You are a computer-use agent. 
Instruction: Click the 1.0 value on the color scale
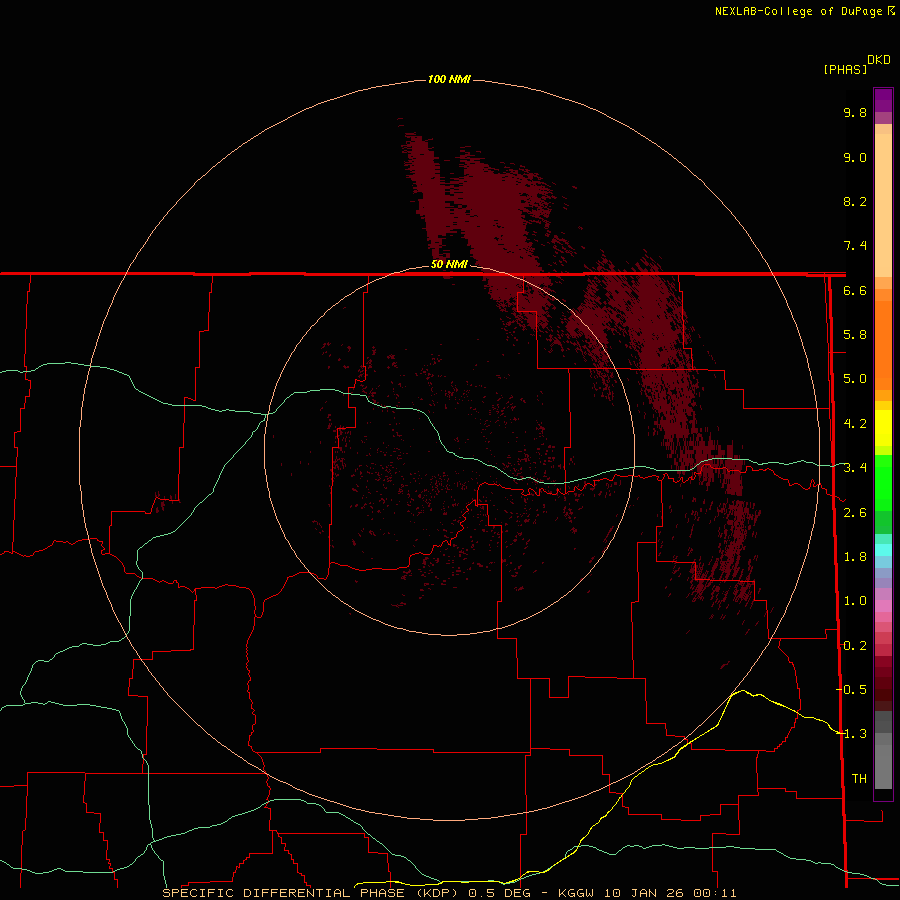pos(855,601)
